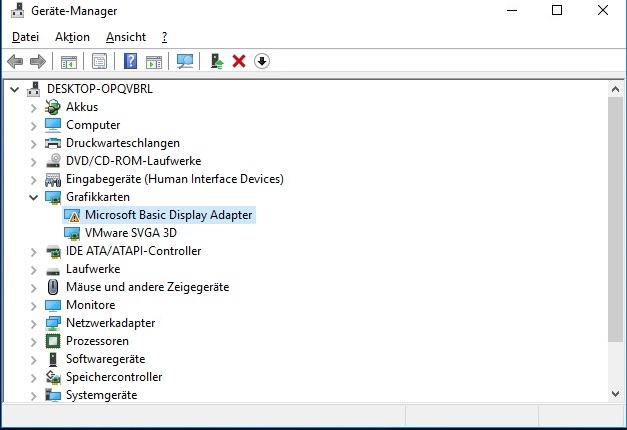Click the Akkus battery icon
The image size is (627, 430).
[x=53, y=107]
